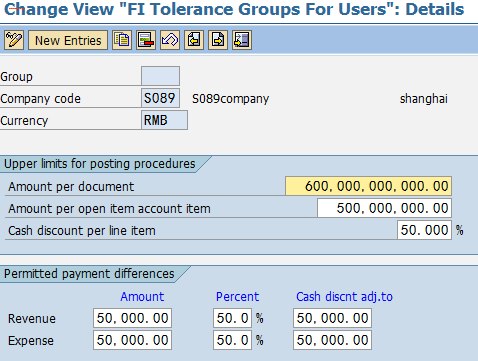Click the Percent column heading
Viewport: 478px width, 361px height.
(237, 296)
